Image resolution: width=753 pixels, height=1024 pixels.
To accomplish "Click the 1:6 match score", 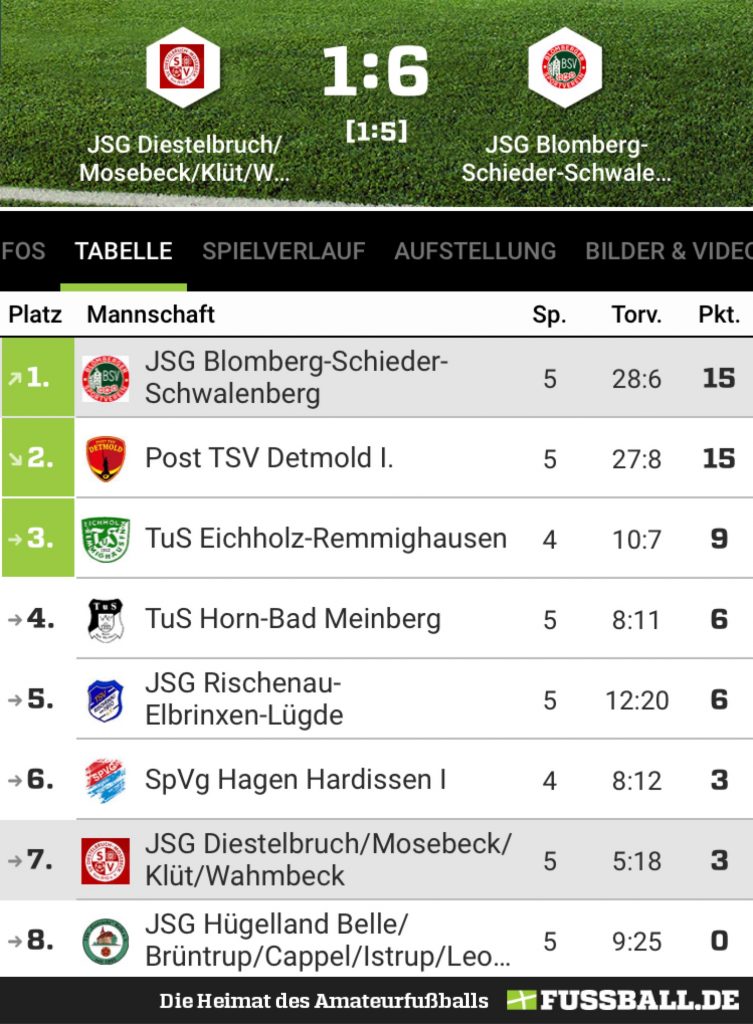I will pos(376,71).
